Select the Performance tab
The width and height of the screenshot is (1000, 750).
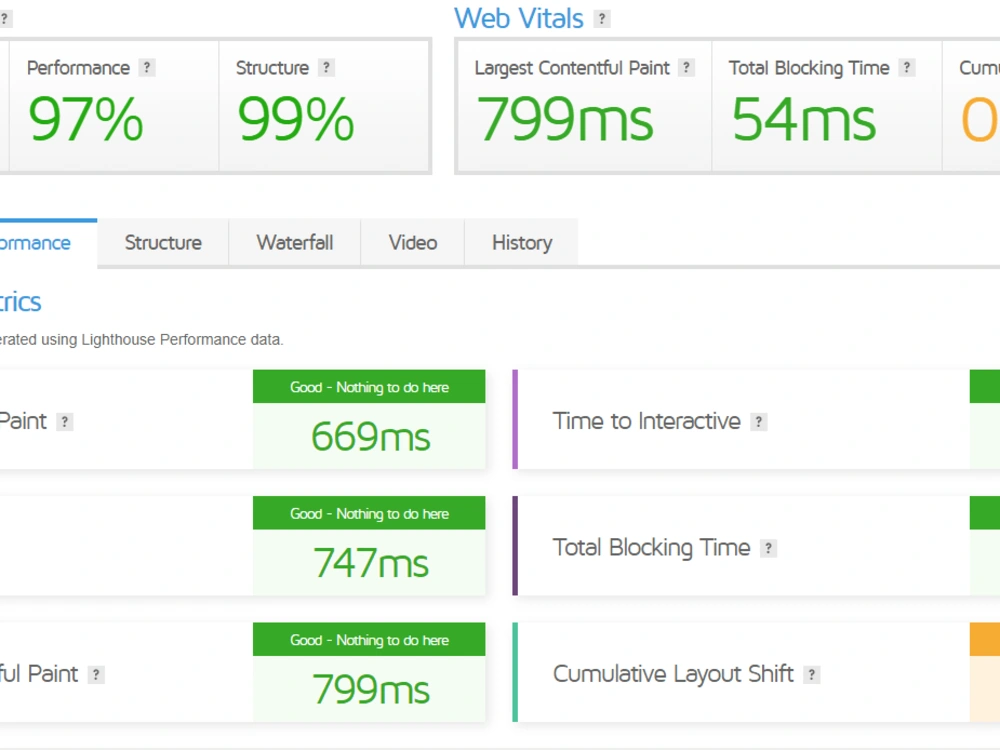tap(35, 242)
